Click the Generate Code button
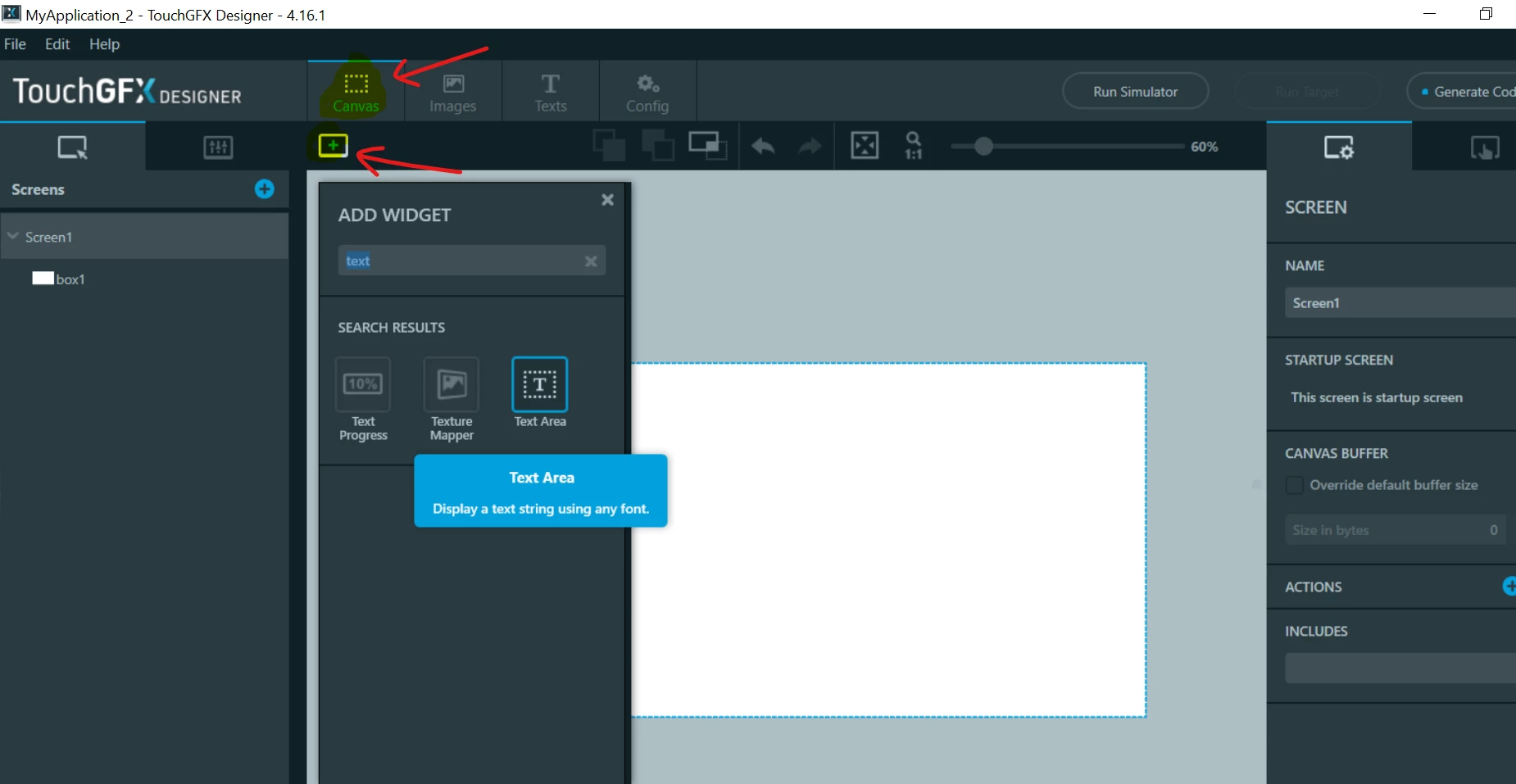Image resolution: width=1516 pixels, height=784 pixels. point(1462,91)
